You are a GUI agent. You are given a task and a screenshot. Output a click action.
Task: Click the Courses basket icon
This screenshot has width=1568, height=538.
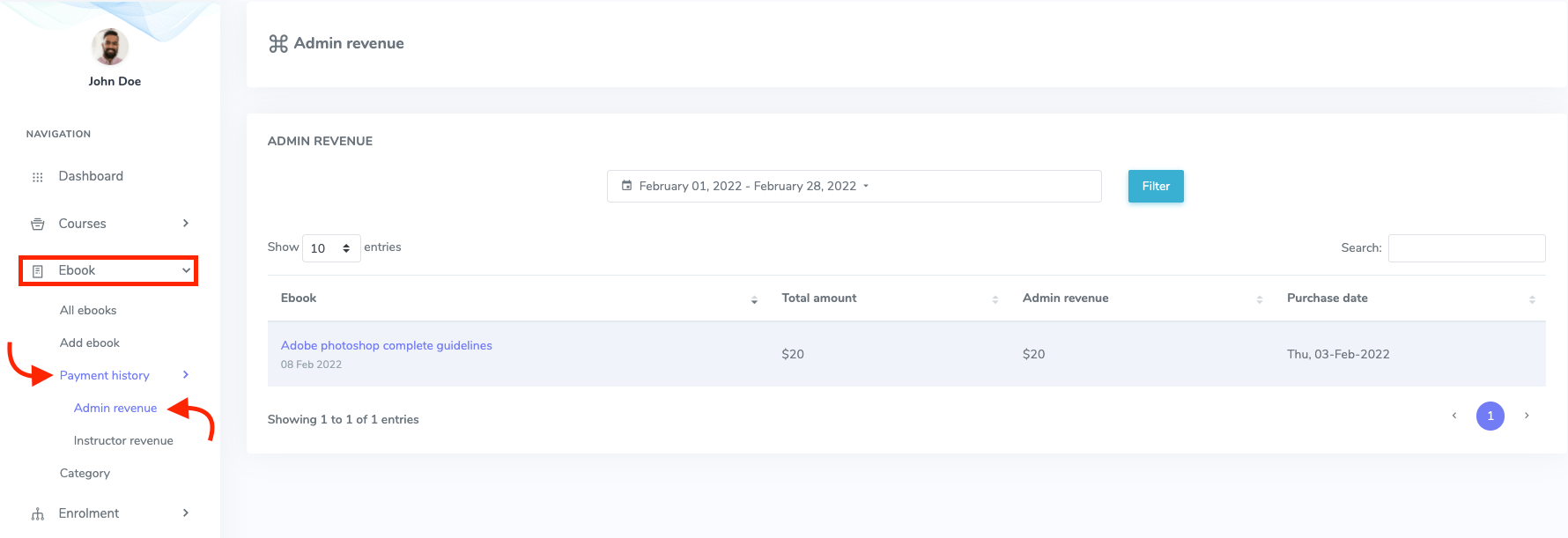(37, 225)
